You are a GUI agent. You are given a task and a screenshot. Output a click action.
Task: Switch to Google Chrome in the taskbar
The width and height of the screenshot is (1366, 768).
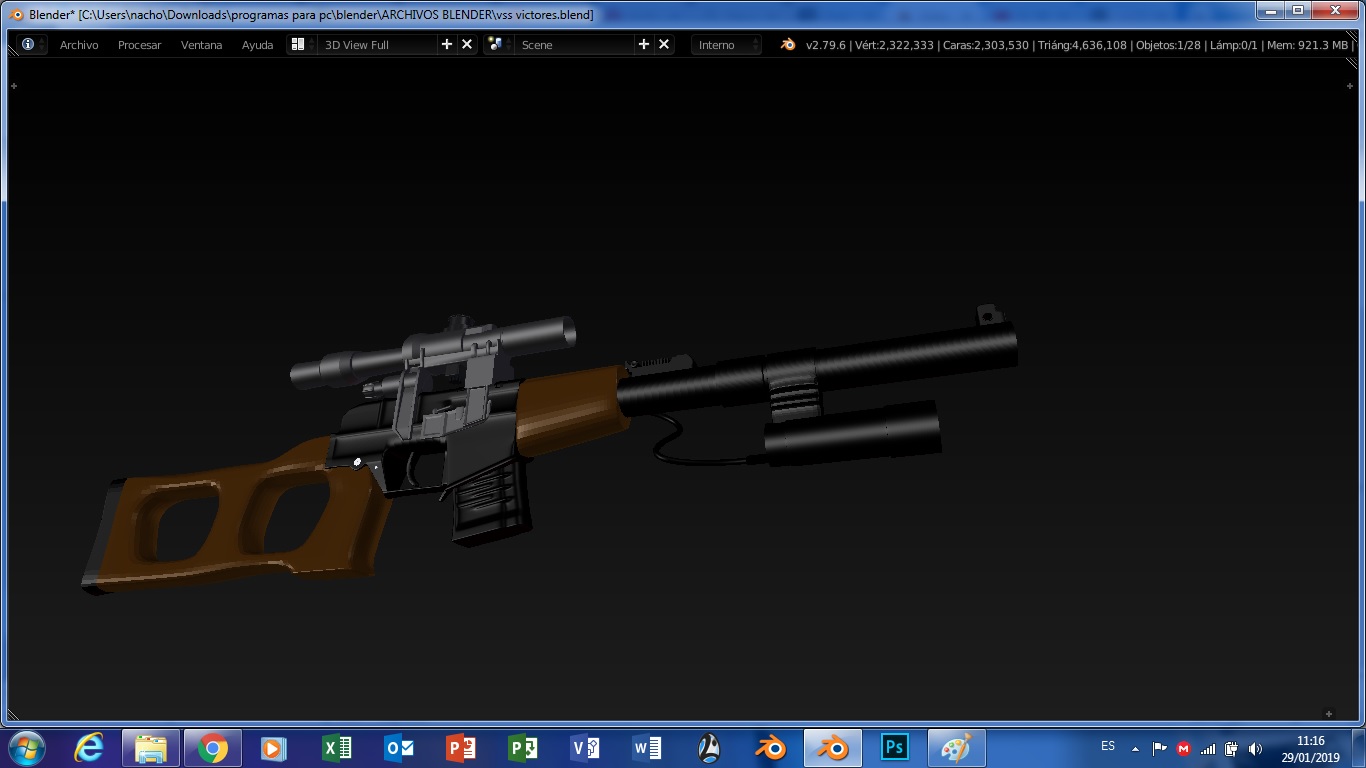click(212, 748)
